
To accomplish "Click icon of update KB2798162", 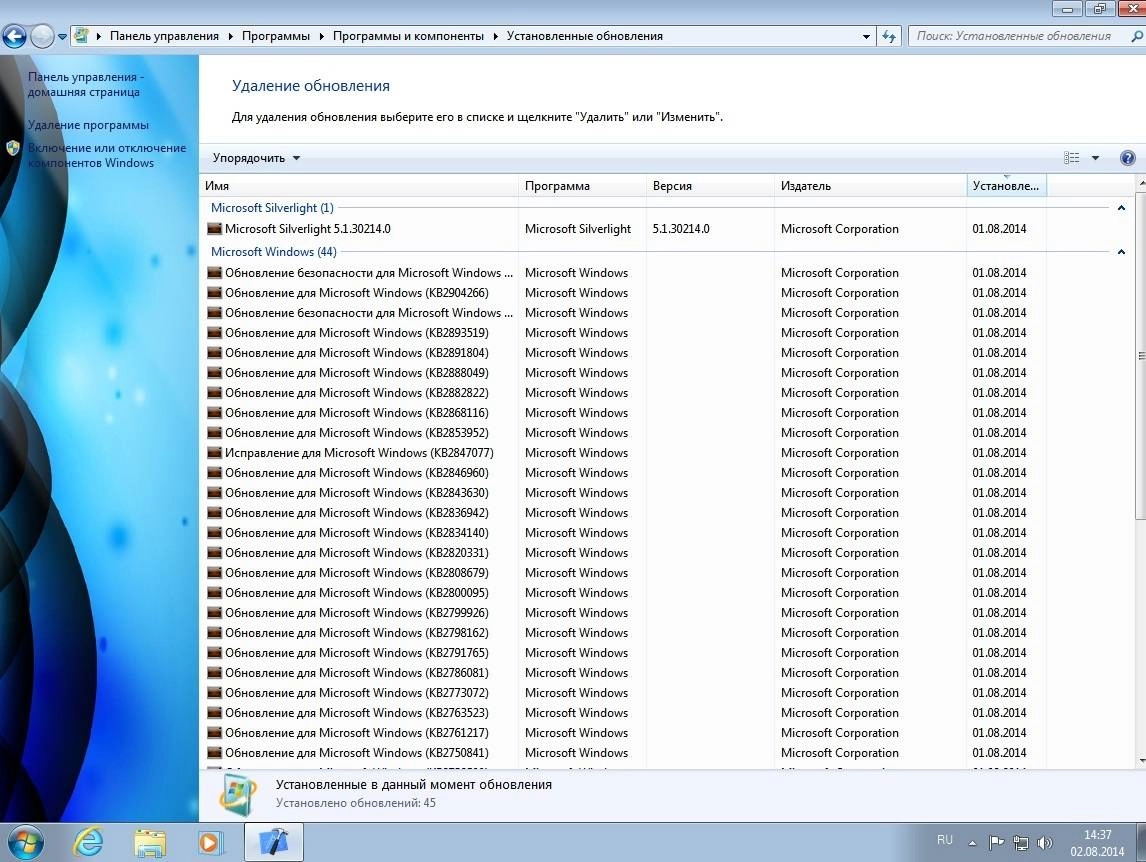I will coord(214,633).
